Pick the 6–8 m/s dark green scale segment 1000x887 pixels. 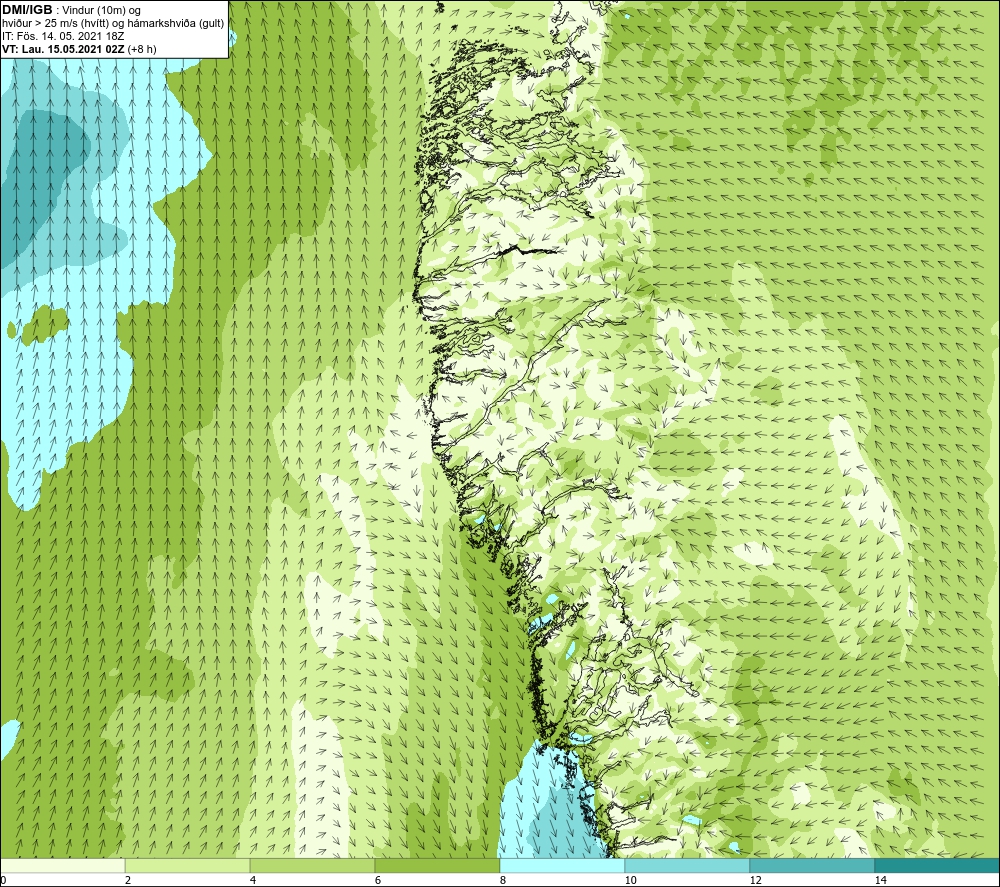tap(438, 866)
